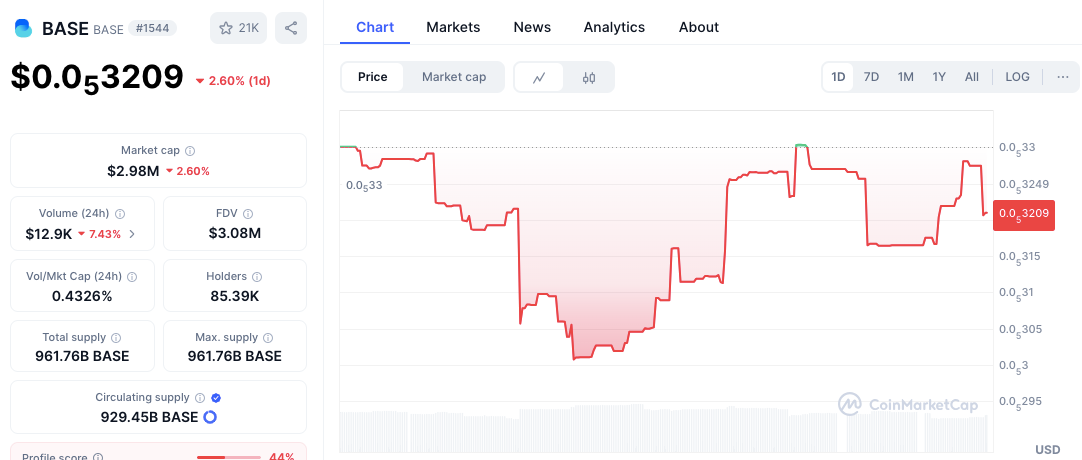The height and width of the screenshot is (460, 1082).
Task: Click the share icon beside the watchlist star
Action: (291, 28)
